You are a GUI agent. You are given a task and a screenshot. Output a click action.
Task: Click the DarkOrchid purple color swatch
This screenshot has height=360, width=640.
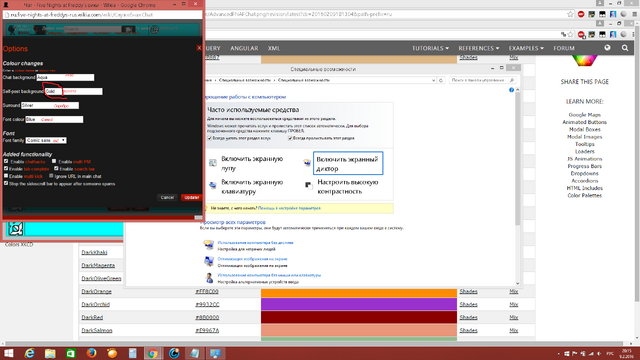click(x=359, y=304)
